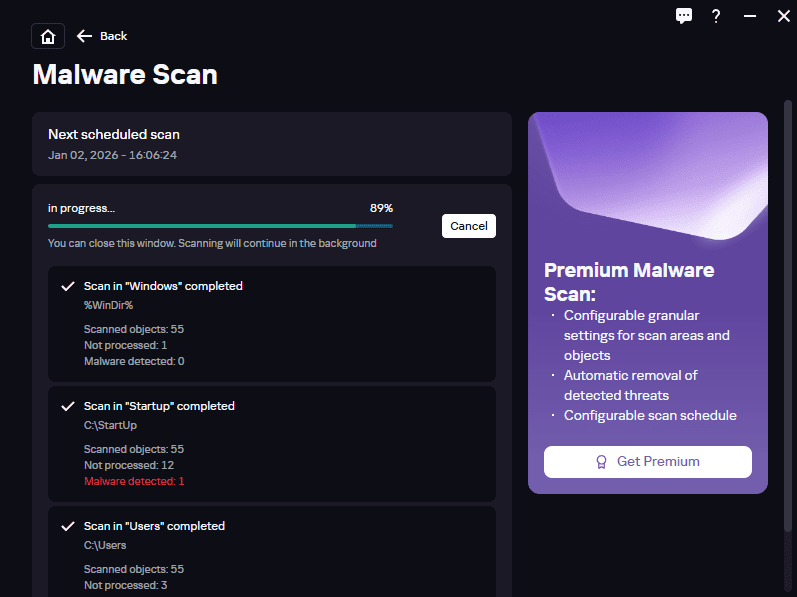Click the checkmark beside the Windows scan
Screen dimensions: 797x597
point(68,286)
